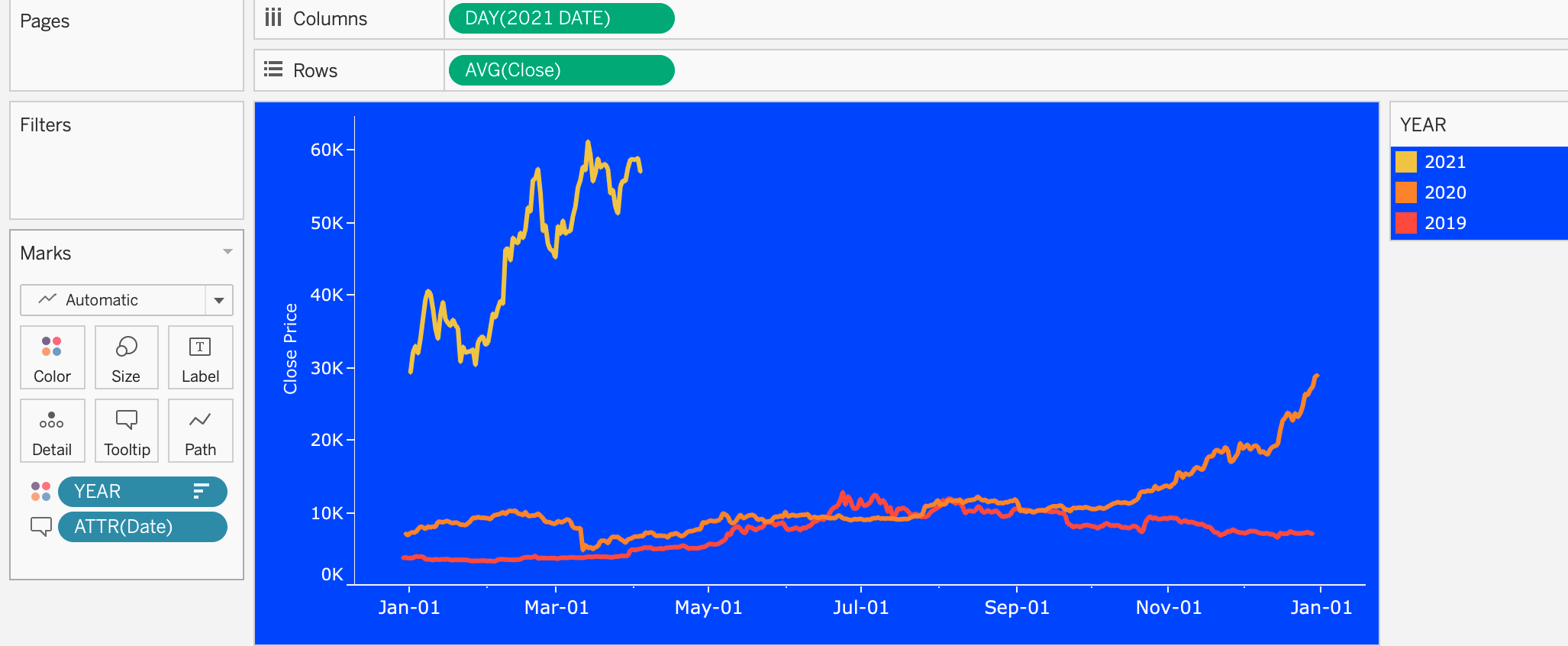Open the Detail marks card
This screenshot has height=646, width=1568.
click(52, 431)
